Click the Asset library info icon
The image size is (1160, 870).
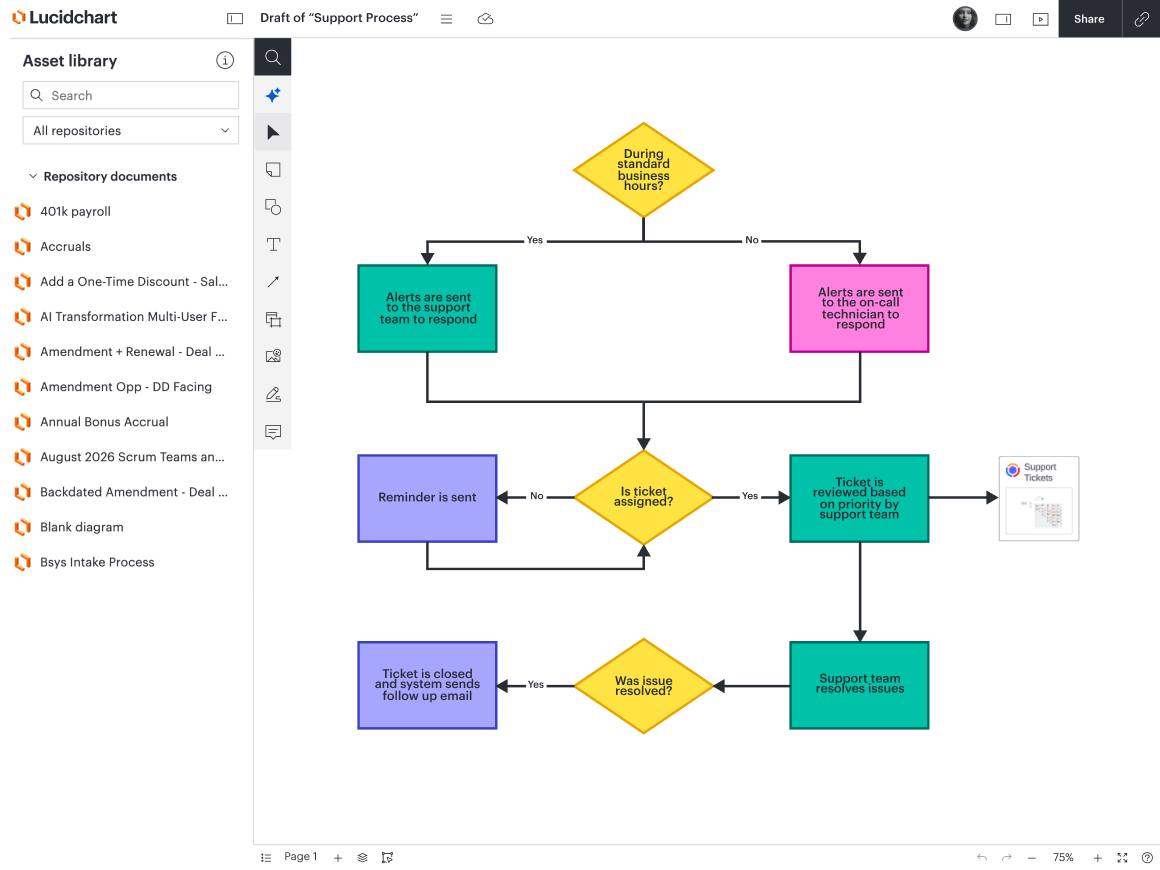click(225, 61)
